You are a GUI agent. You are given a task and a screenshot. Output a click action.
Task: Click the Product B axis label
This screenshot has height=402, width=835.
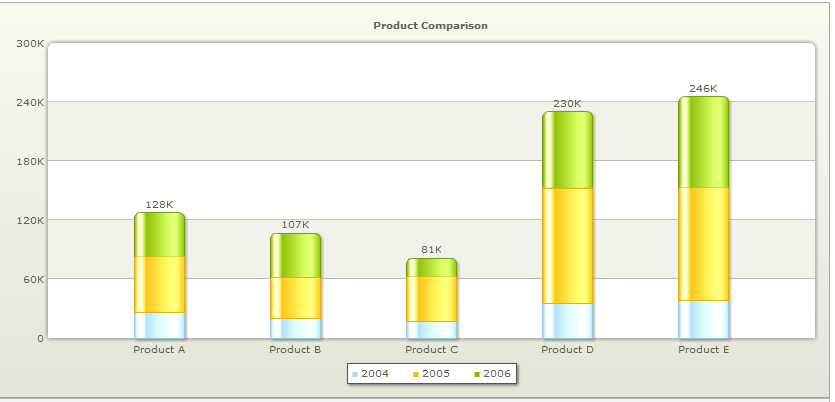coord(295,350)
